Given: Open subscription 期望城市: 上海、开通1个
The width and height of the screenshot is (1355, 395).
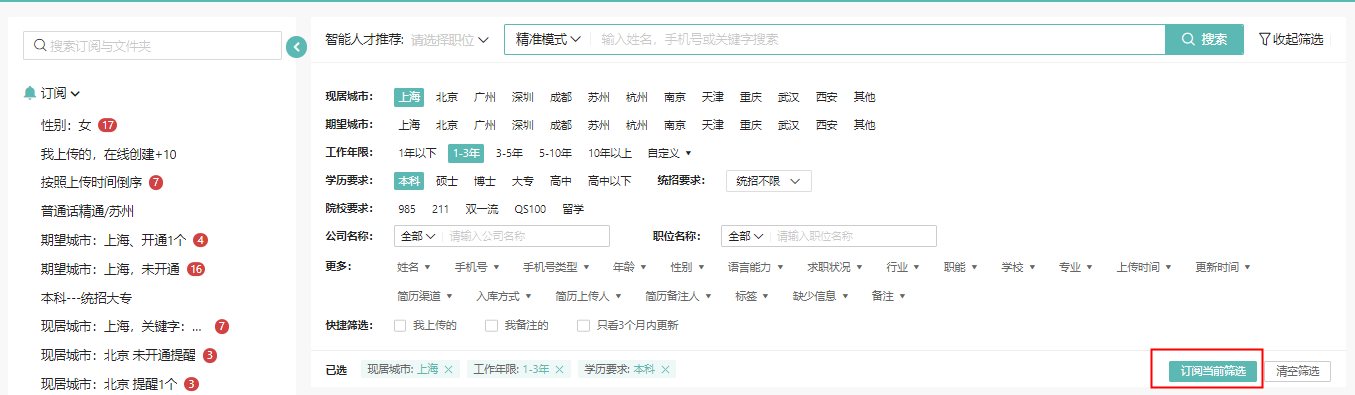Looking at the screenshot, I should click(x=113, y=241).
